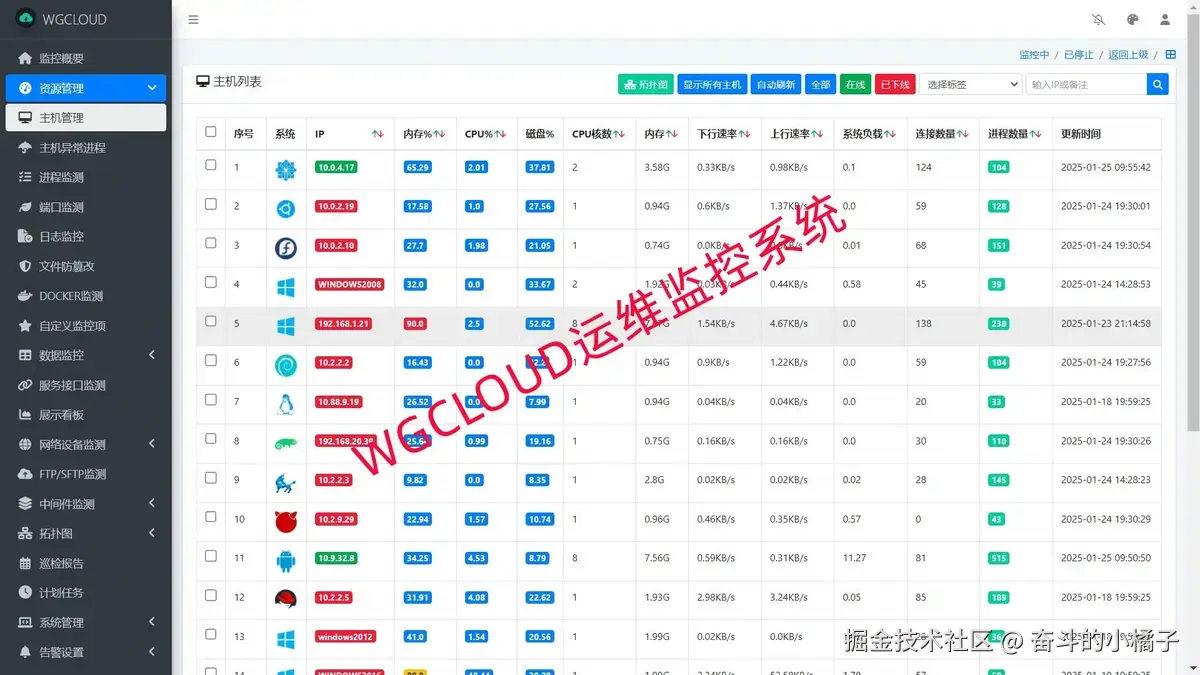
Task: Click Red Hat icon of host 10.2.2.5
Action: pyautogui.click(x=285, y=599)
